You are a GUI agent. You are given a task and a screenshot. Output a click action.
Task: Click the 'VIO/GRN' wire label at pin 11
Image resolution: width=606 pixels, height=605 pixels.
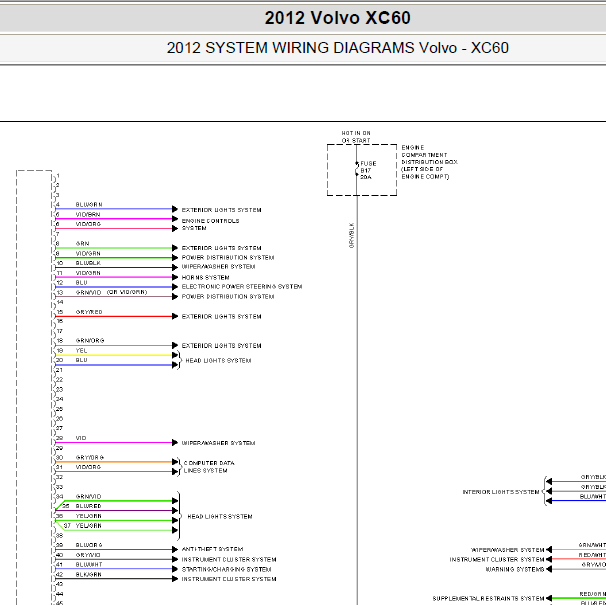click(x=88, y=273)
